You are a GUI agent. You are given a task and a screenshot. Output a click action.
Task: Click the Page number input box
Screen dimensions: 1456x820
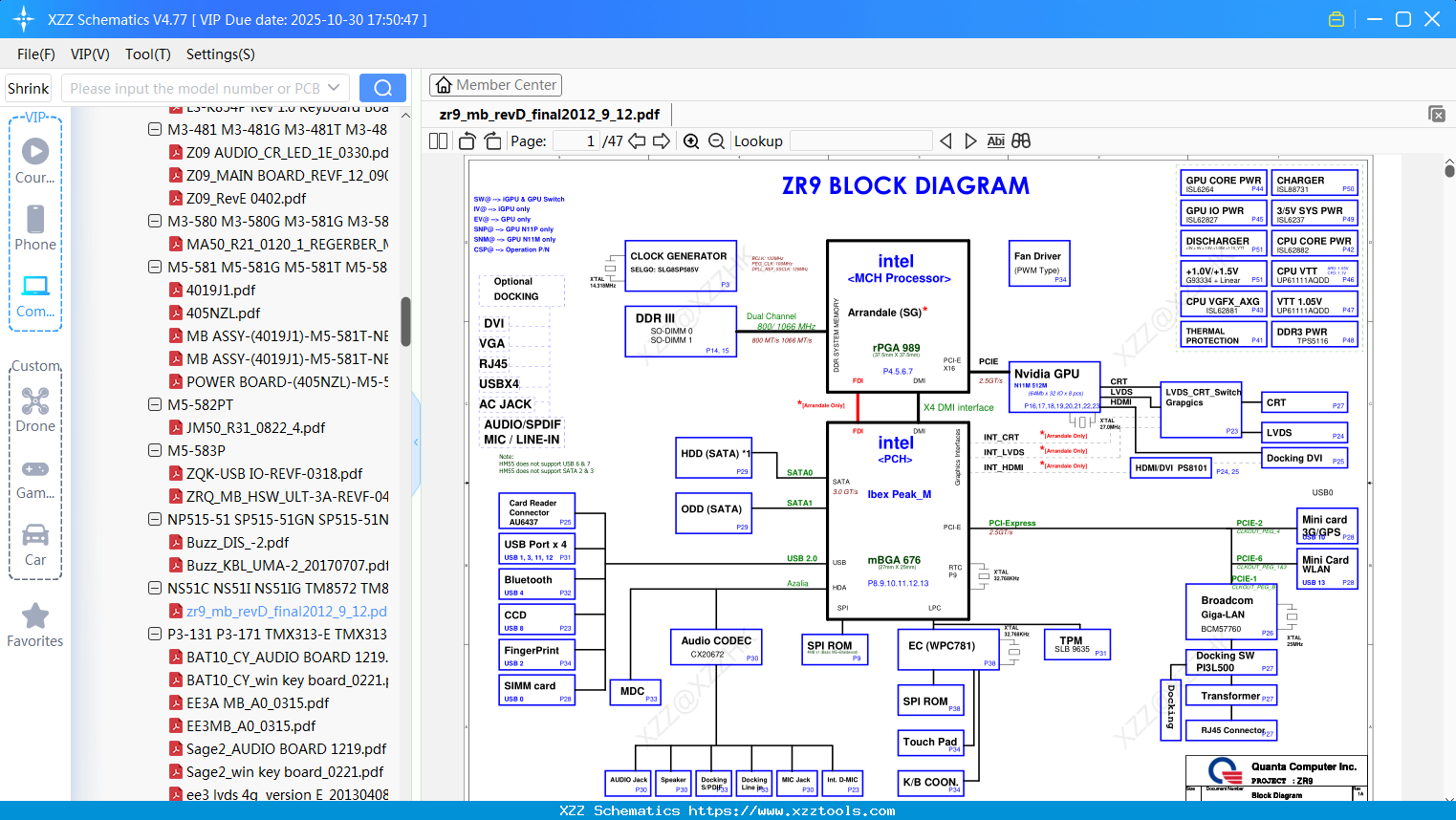[576, 140]
